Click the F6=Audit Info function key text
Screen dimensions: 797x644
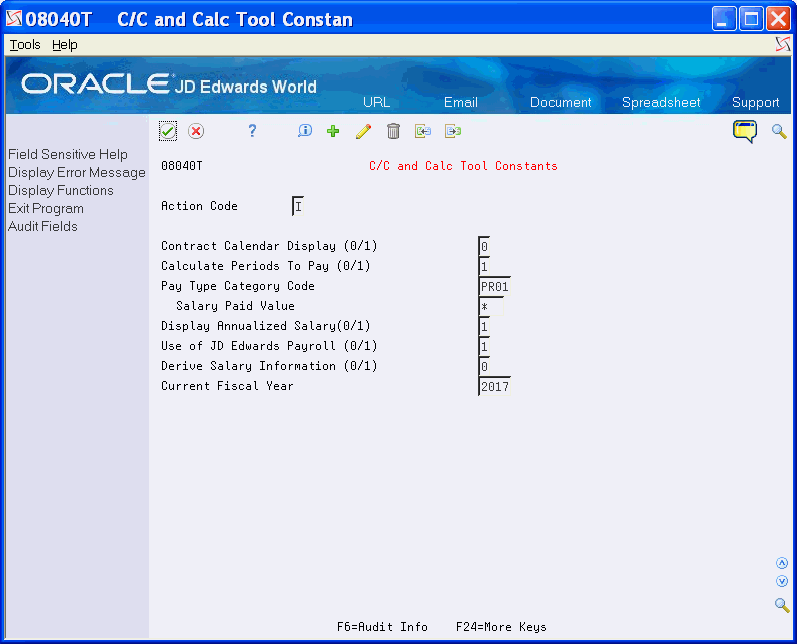click(x=382, y=627)
